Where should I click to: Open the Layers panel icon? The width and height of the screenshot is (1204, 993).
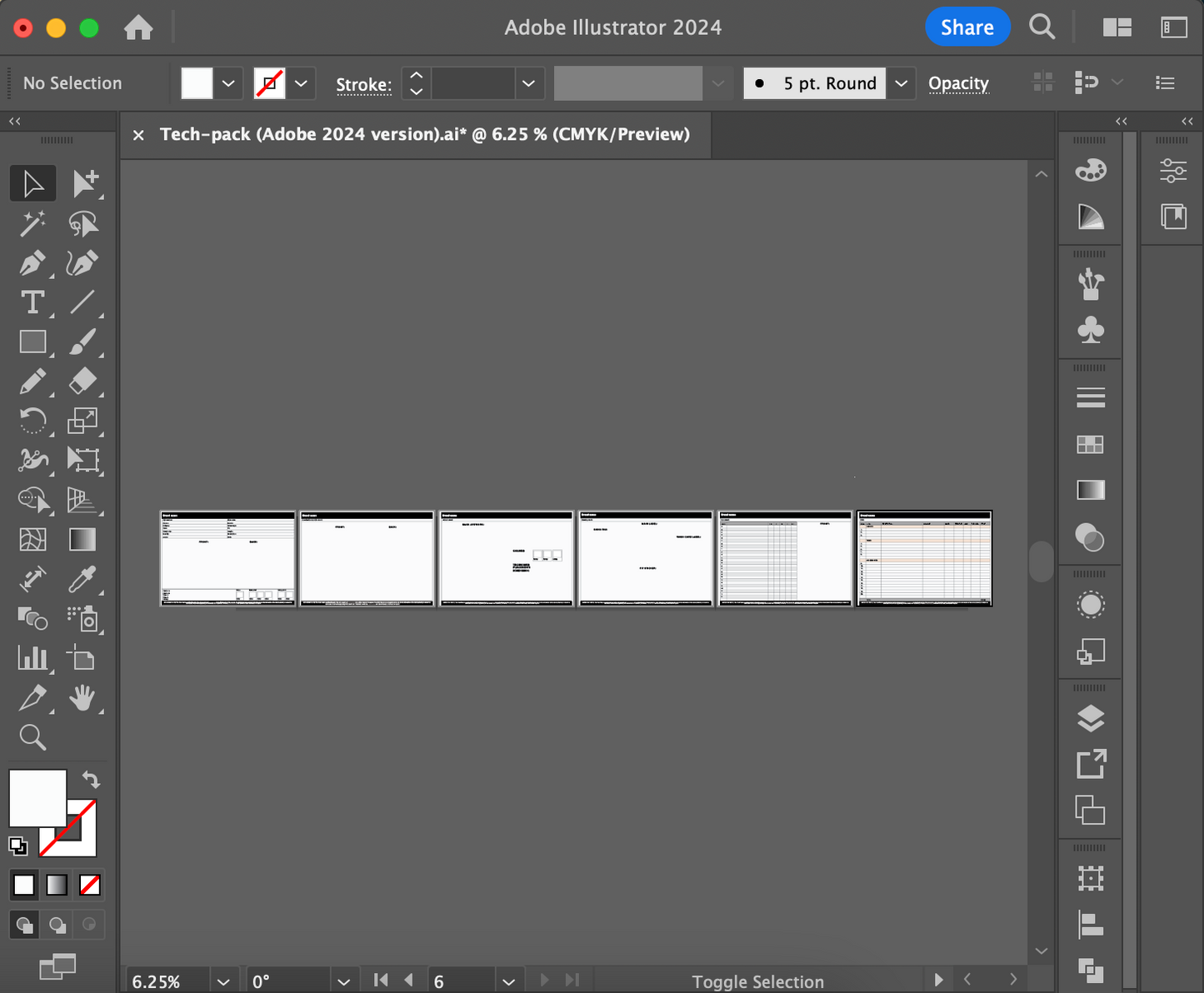click(1090, 718)
